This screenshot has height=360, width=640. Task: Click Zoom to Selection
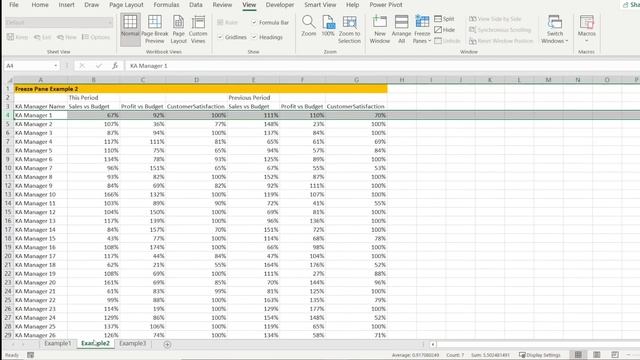349,29
